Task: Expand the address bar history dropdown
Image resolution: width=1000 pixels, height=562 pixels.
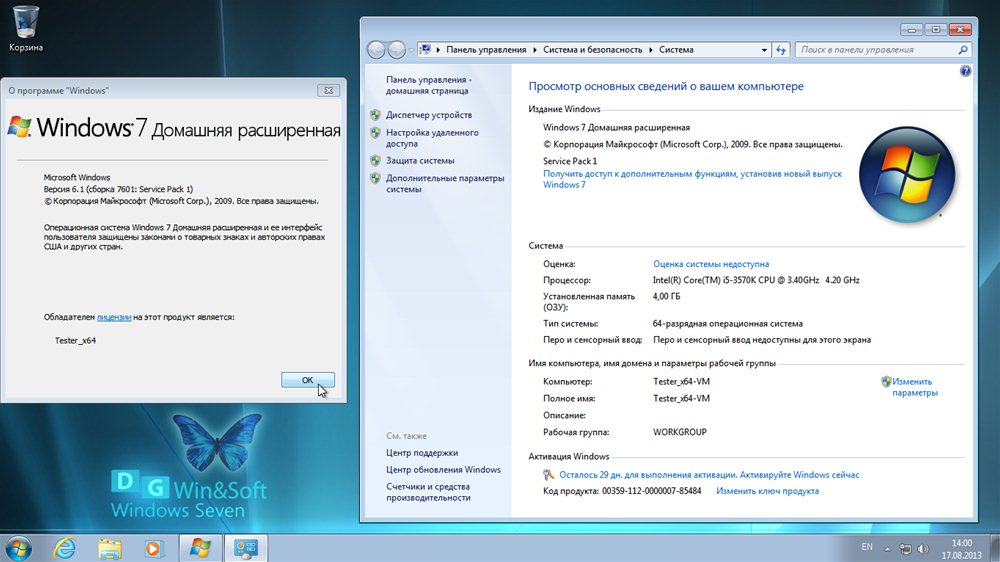Action: [x=765, y=49]
